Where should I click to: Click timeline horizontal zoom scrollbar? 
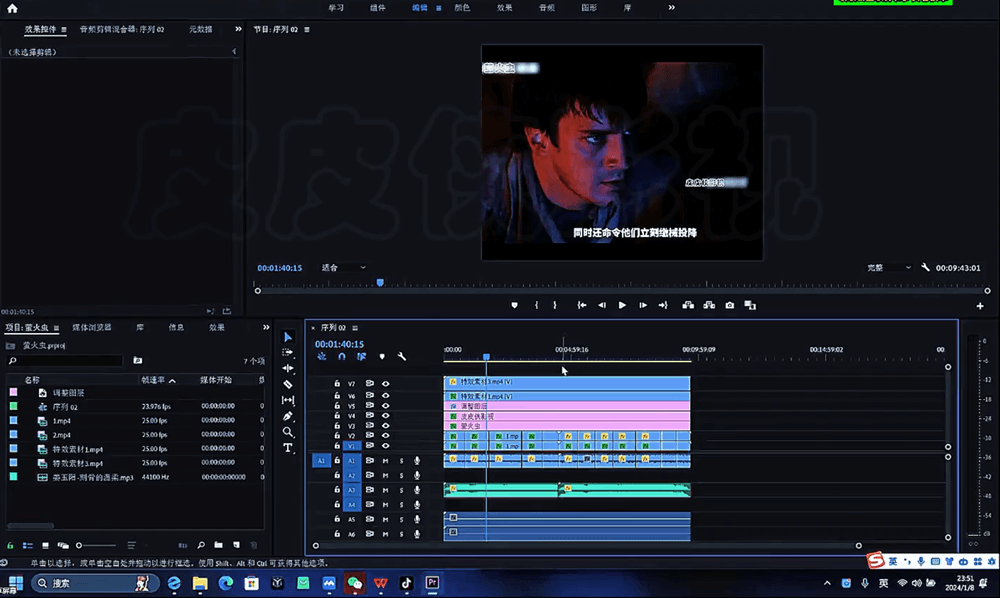pyautogui.click(x=587, y=546)
